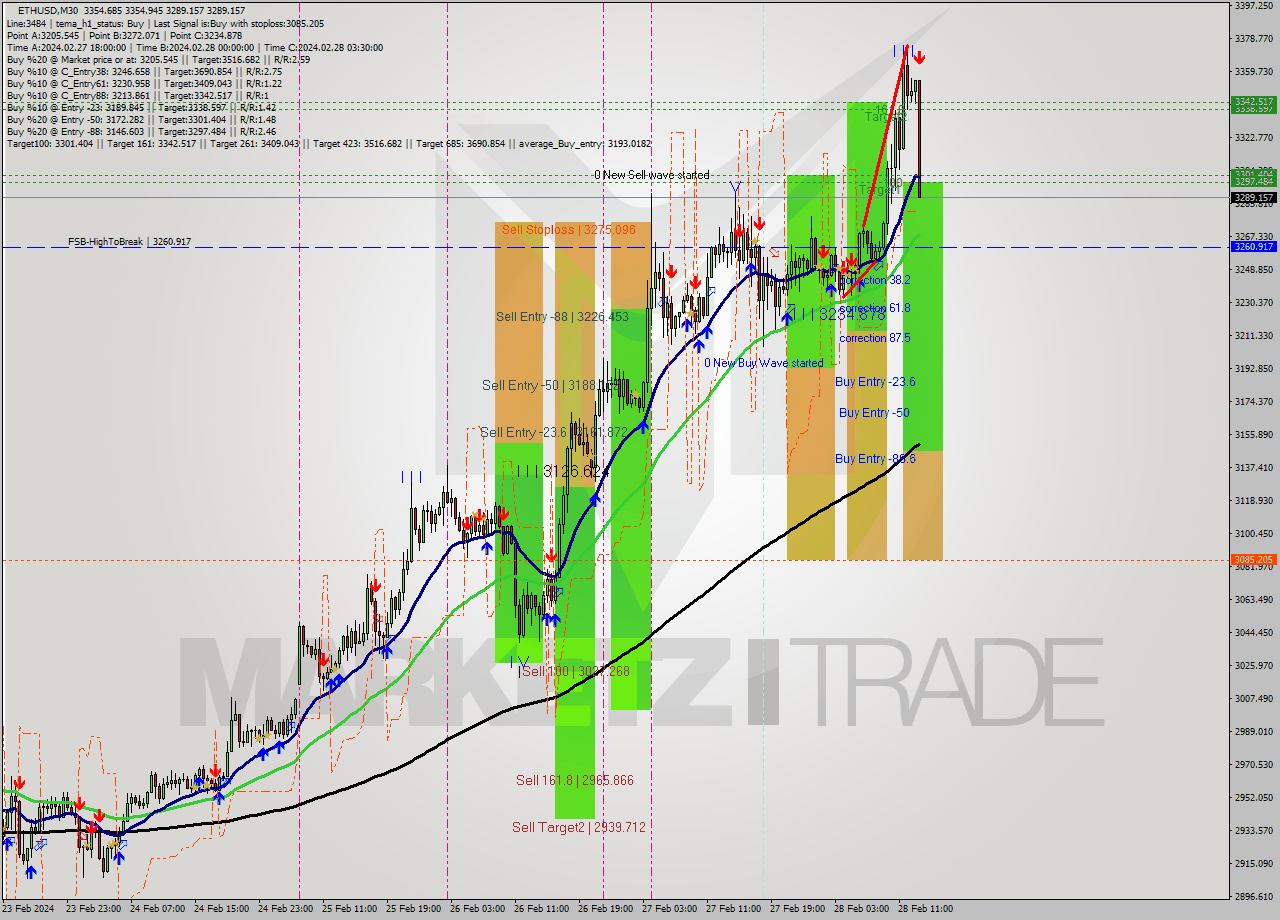This screenshot has width=1280, height=920.
Task: Click the 3155.890 price axis label
Action: click(1254, 435)
